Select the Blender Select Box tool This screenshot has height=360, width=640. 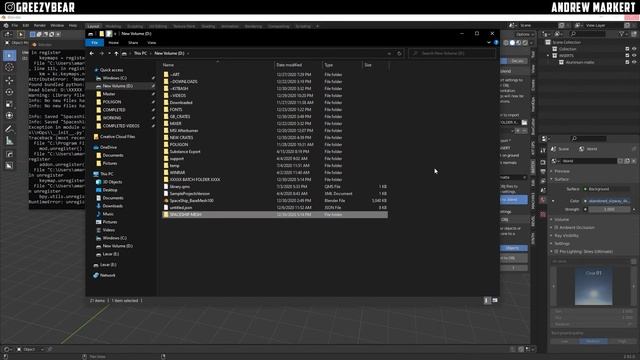tap(9, 56)
